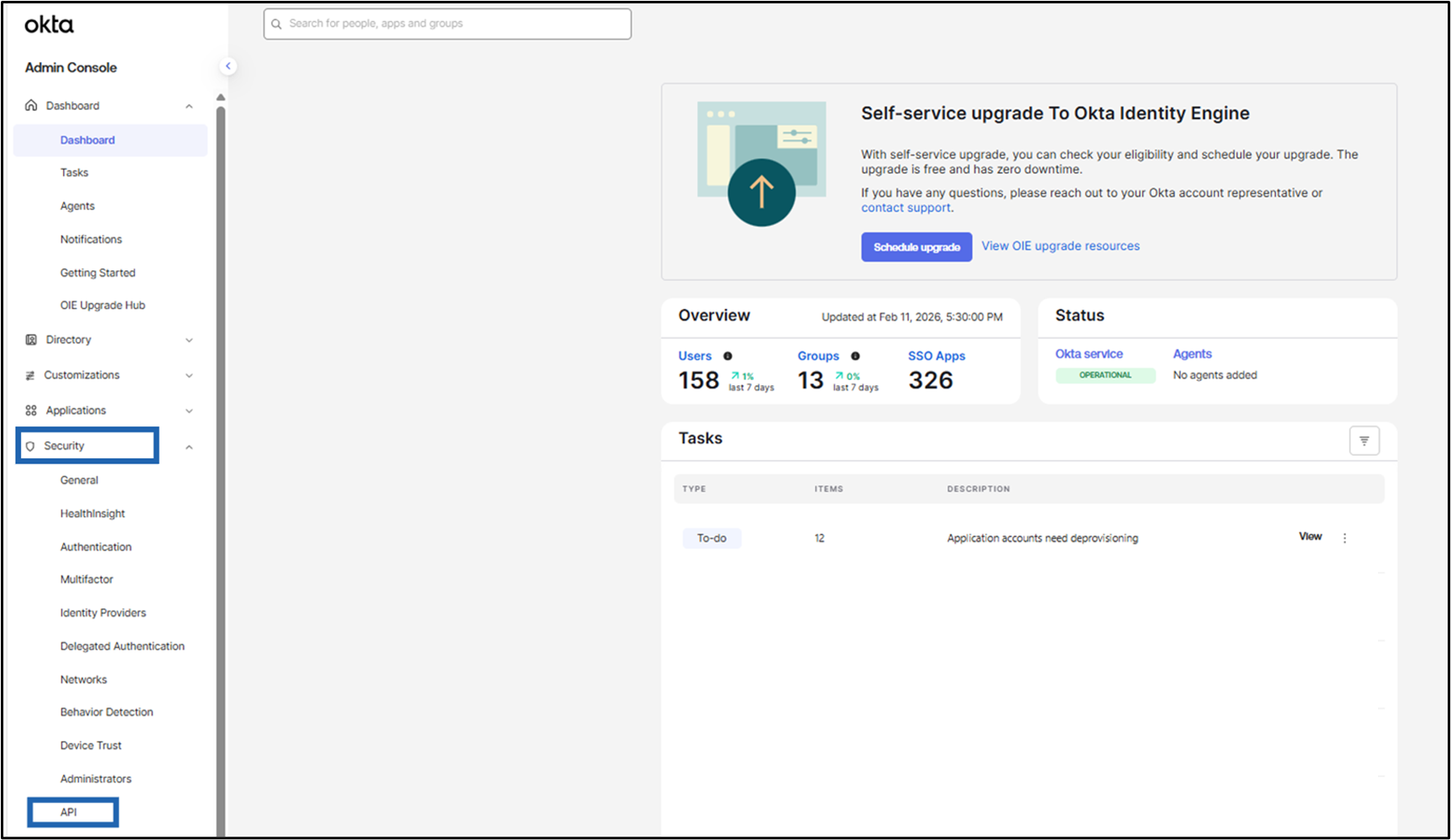Focus the people, apps and groups search field
Image resolution: width=1451 pixels, height=840 pixels.
coord(447,24)
